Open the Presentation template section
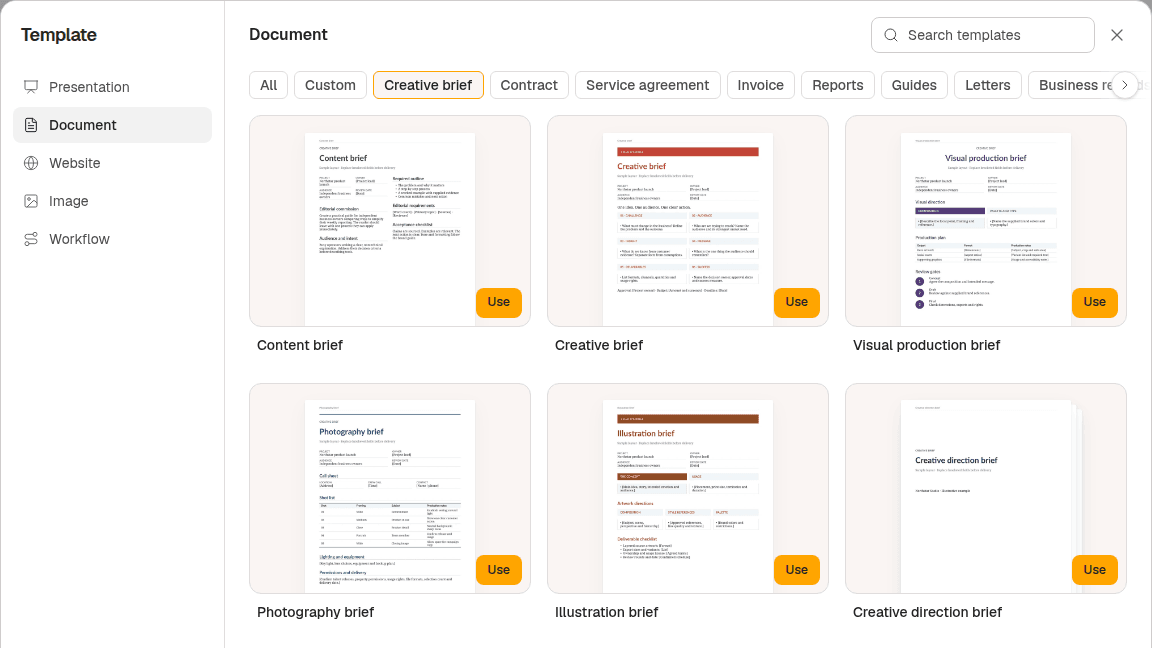The width and height of the screenshot is (1152, 648). pyautogui.click(x=112, y=87)
